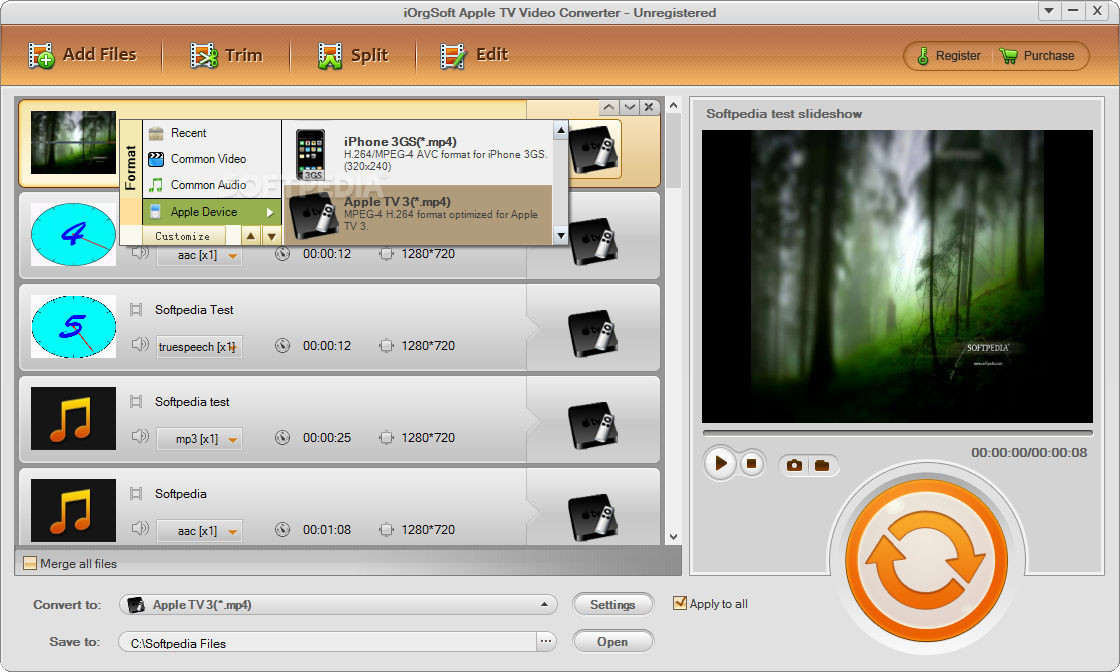Choose the iPhone 3GS (*.mp4) format

419,153
